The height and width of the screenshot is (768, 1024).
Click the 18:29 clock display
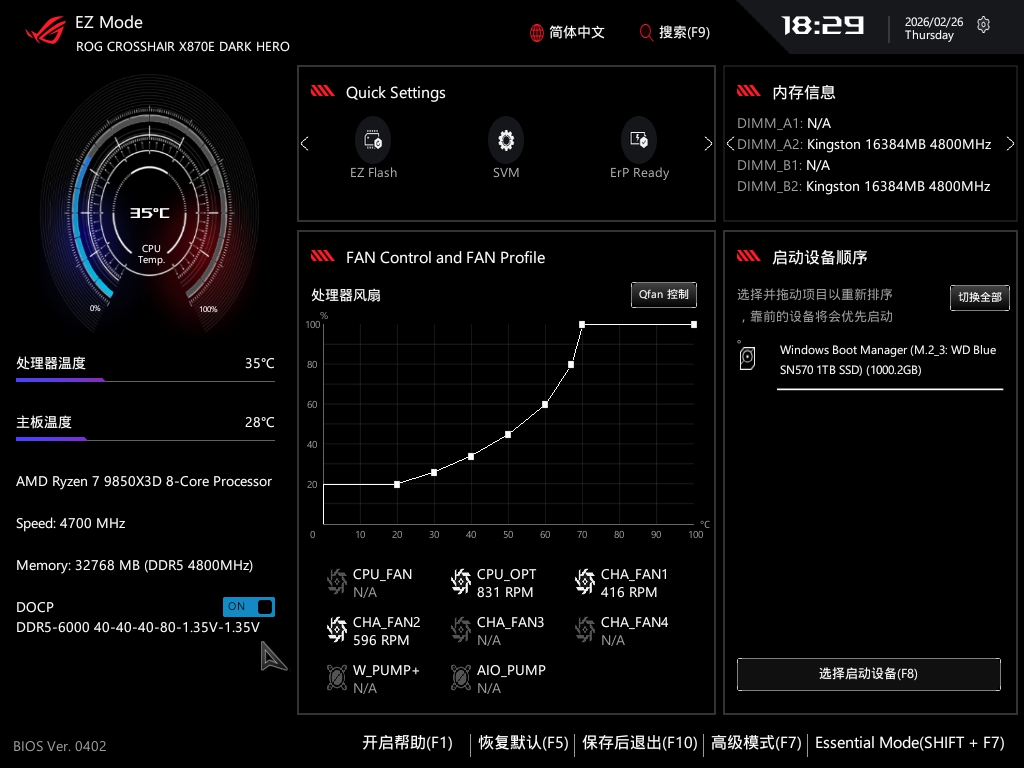tap(823, 25)
